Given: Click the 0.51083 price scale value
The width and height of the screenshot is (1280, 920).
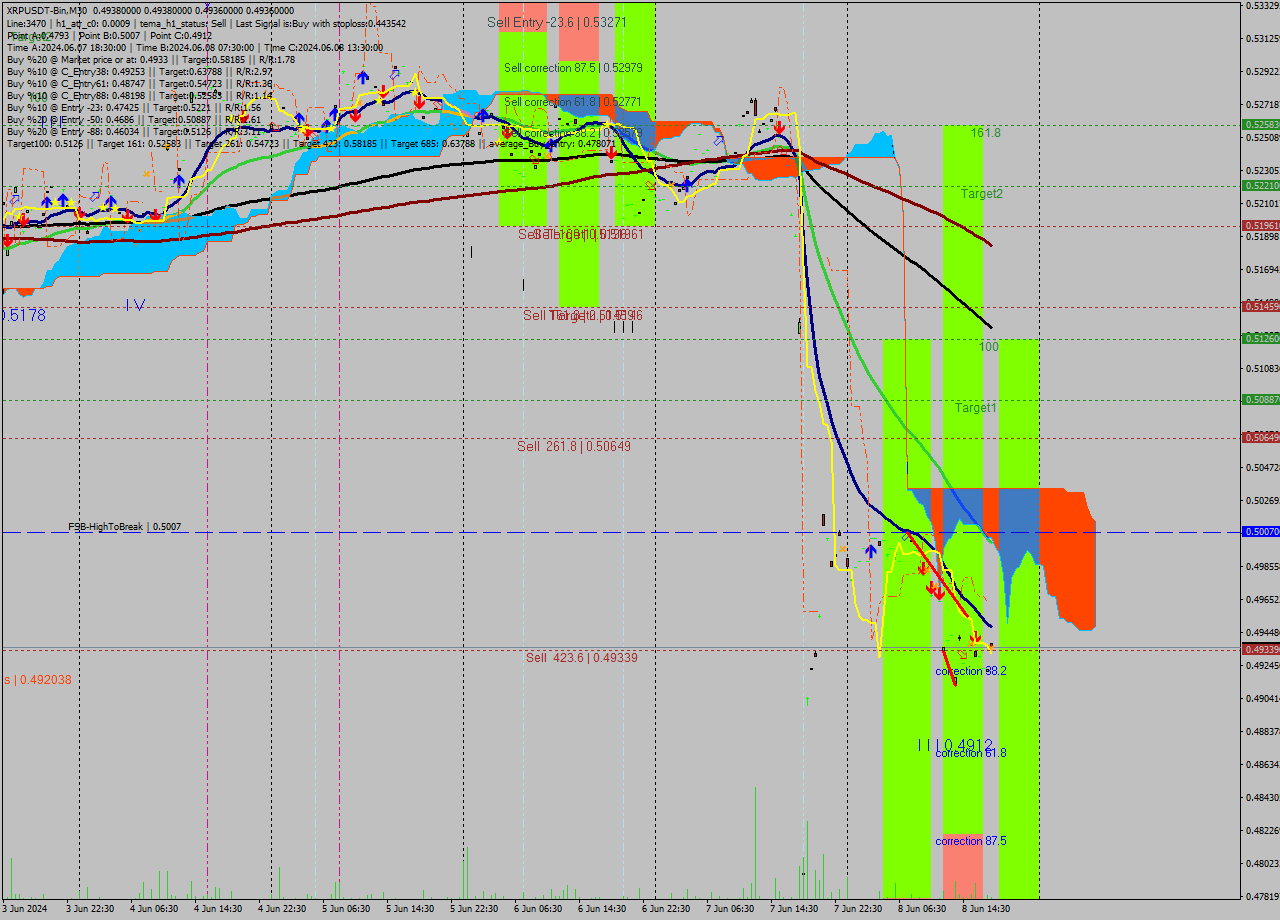Looking at the screenshot, I should point(1263,369).
